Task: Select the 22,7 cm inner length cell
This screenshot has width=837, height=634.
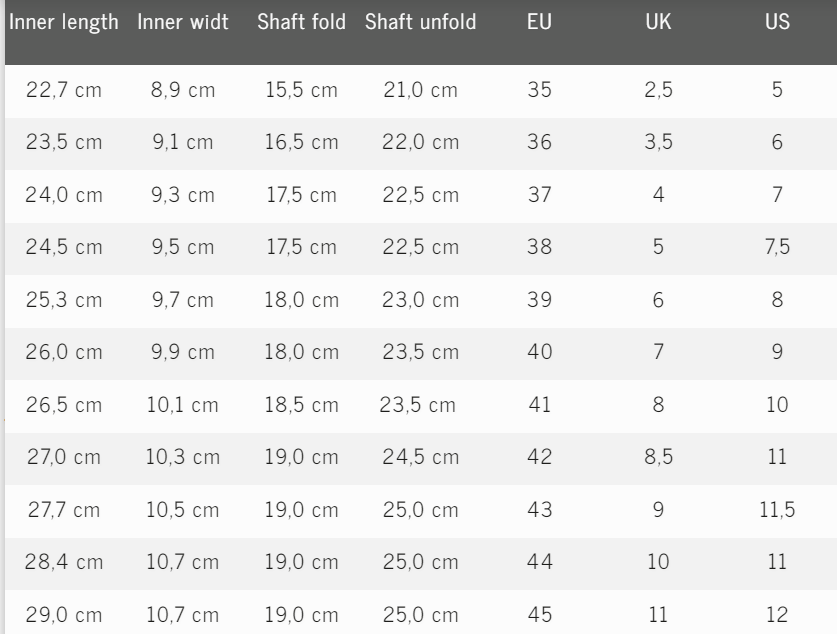Action: coord(64,90)
